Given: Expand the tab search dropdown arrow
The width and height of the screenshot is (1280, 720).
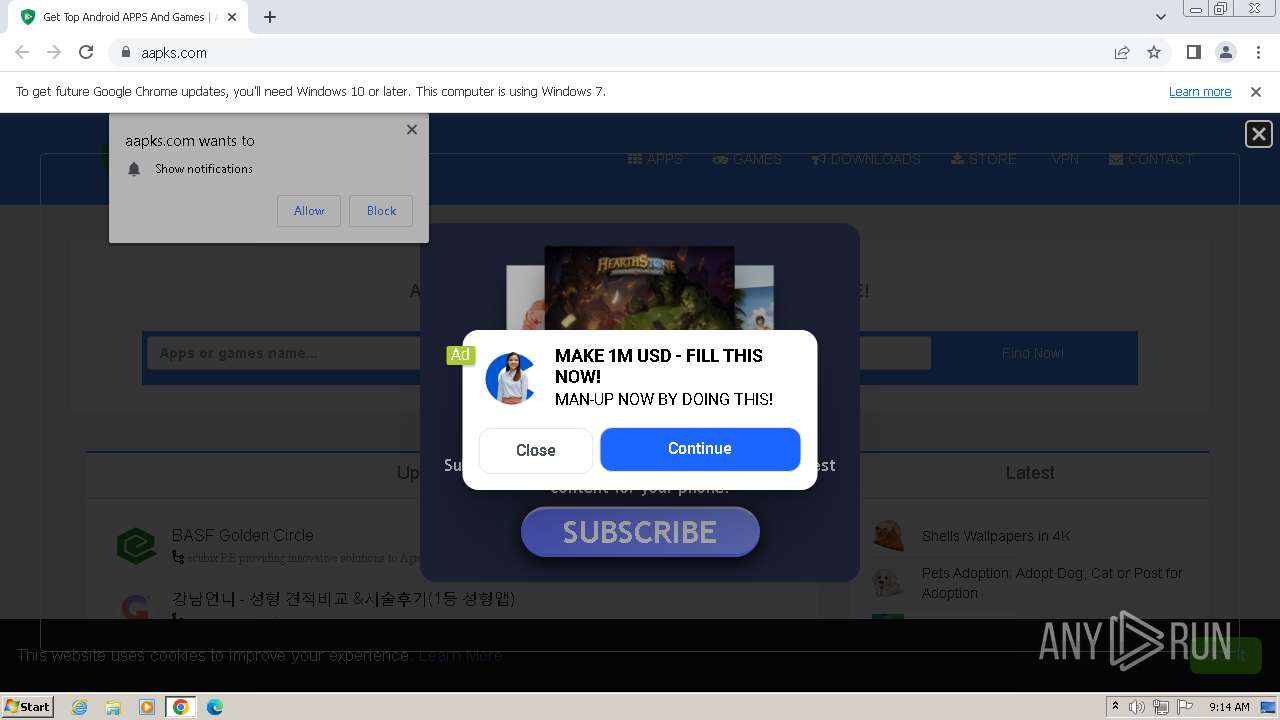Looking at the screenshot, I should (1160, 16).
